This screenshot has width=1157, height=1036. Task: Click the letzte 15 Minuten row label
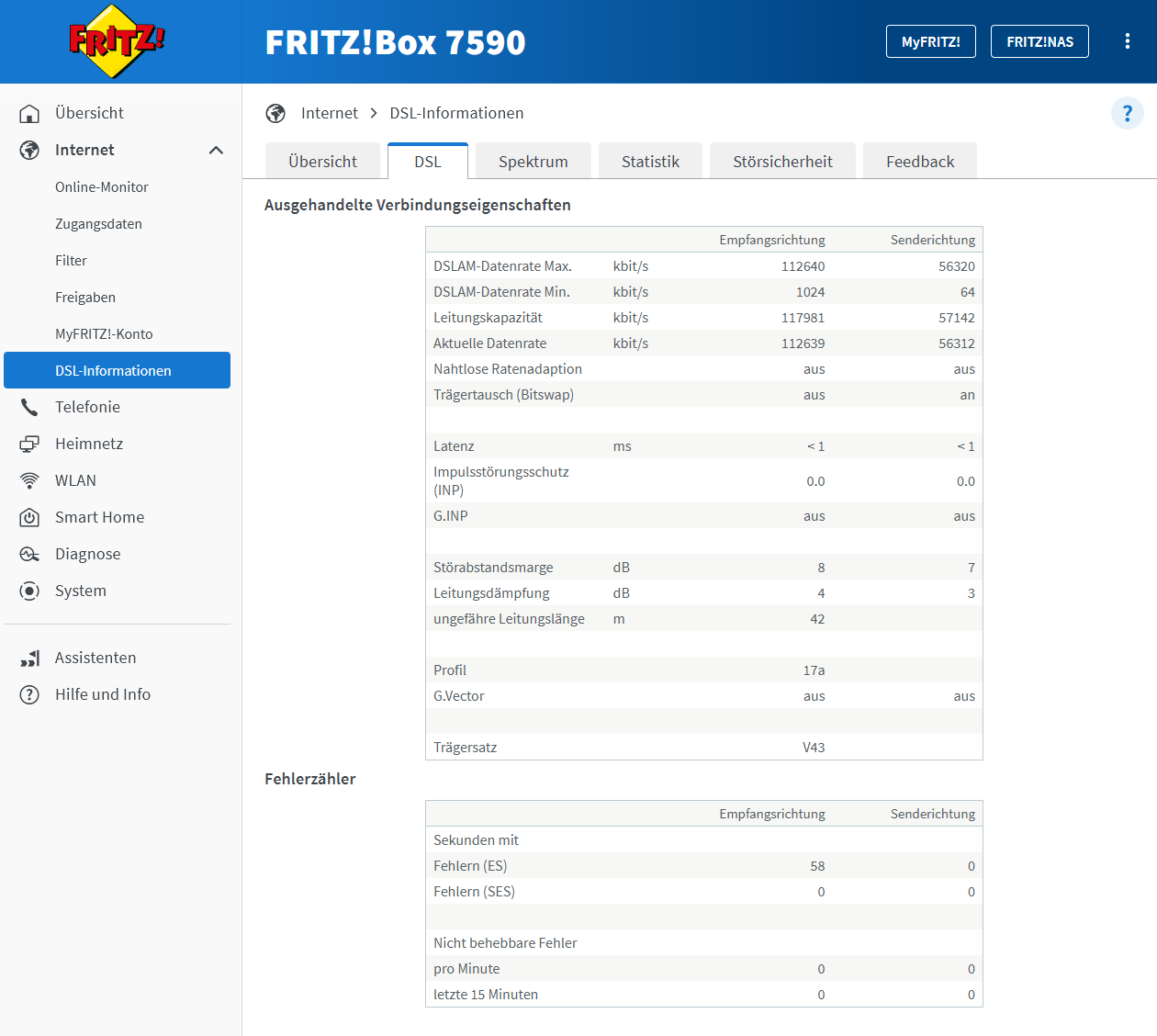click(x=486, y=995)
